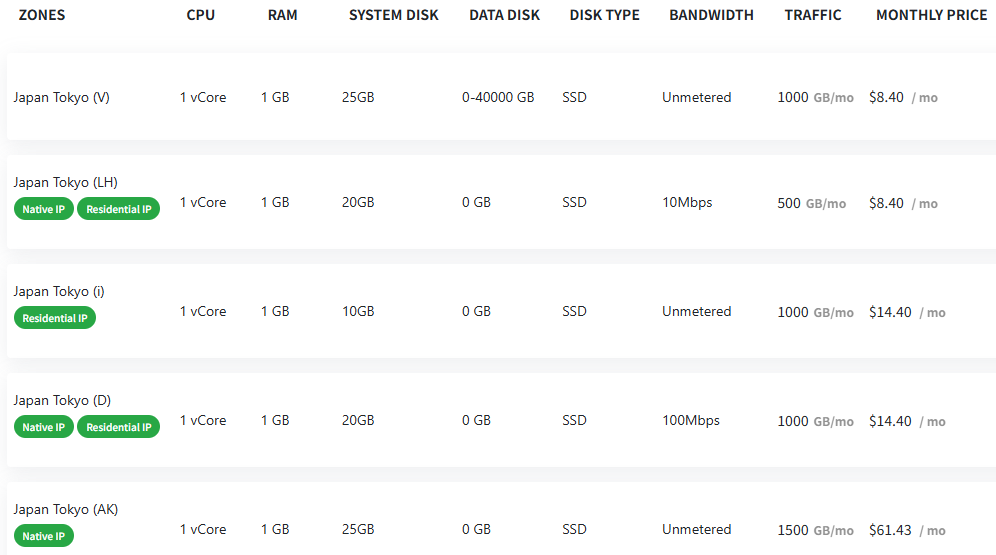Click the 0-40000 GB data disk value

(498, 97)
